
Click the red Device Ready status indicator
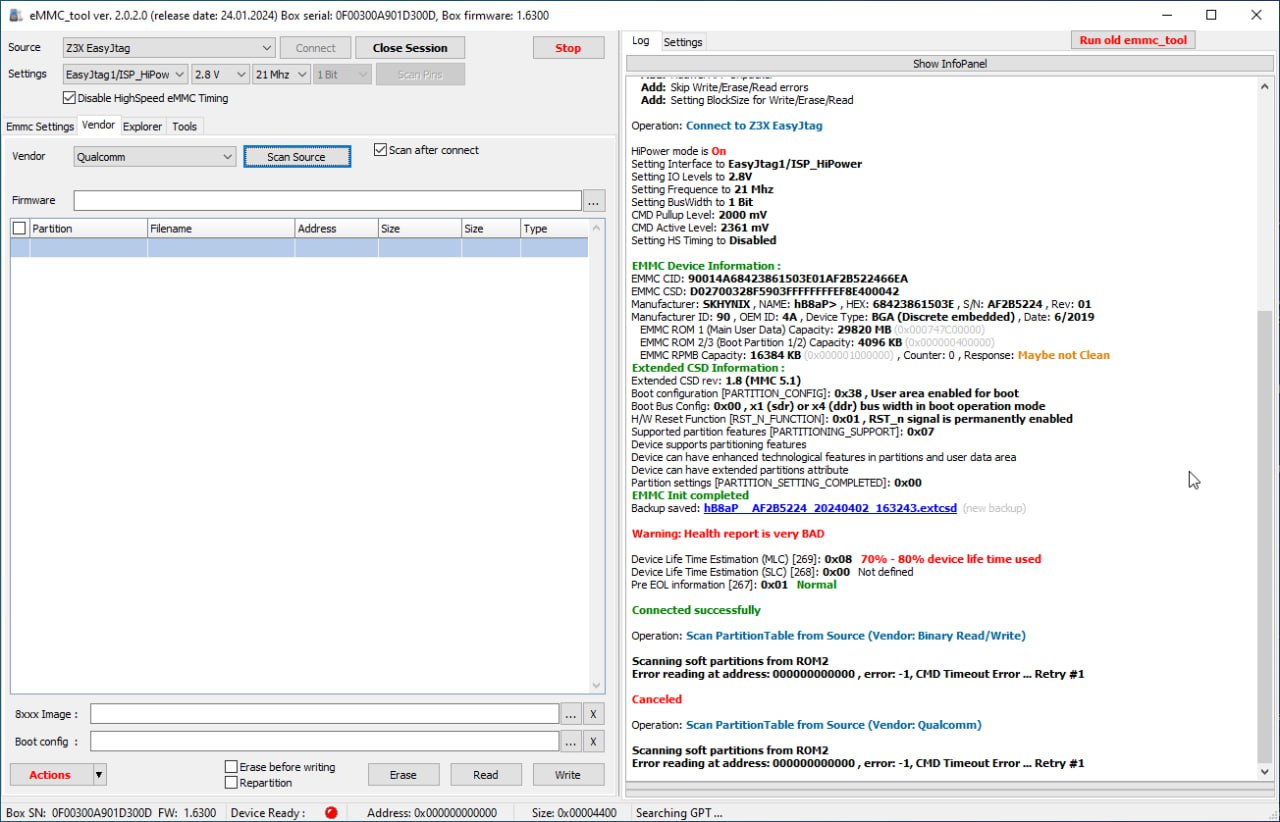coord(331,813)
